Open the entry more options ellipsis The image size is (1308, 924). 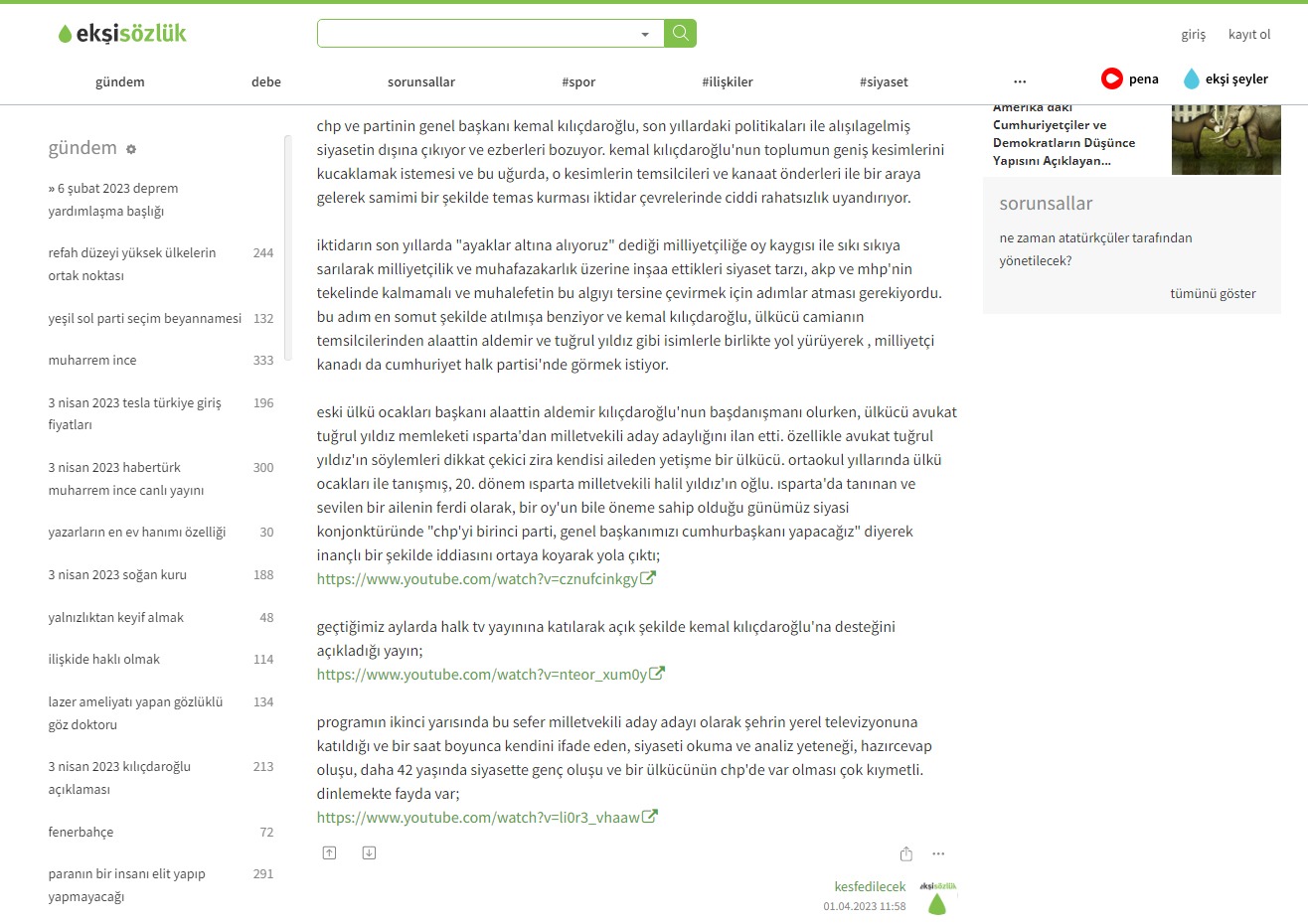tap(938, 853)
